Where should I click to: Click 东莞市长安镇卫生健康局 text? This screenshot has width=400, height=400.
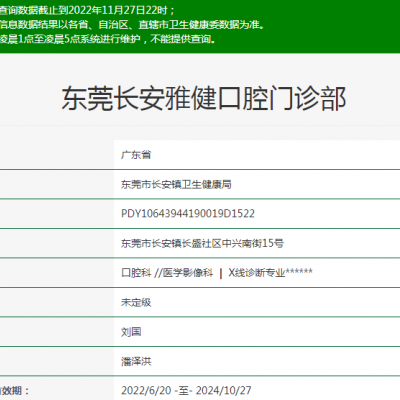click(176, 184)
